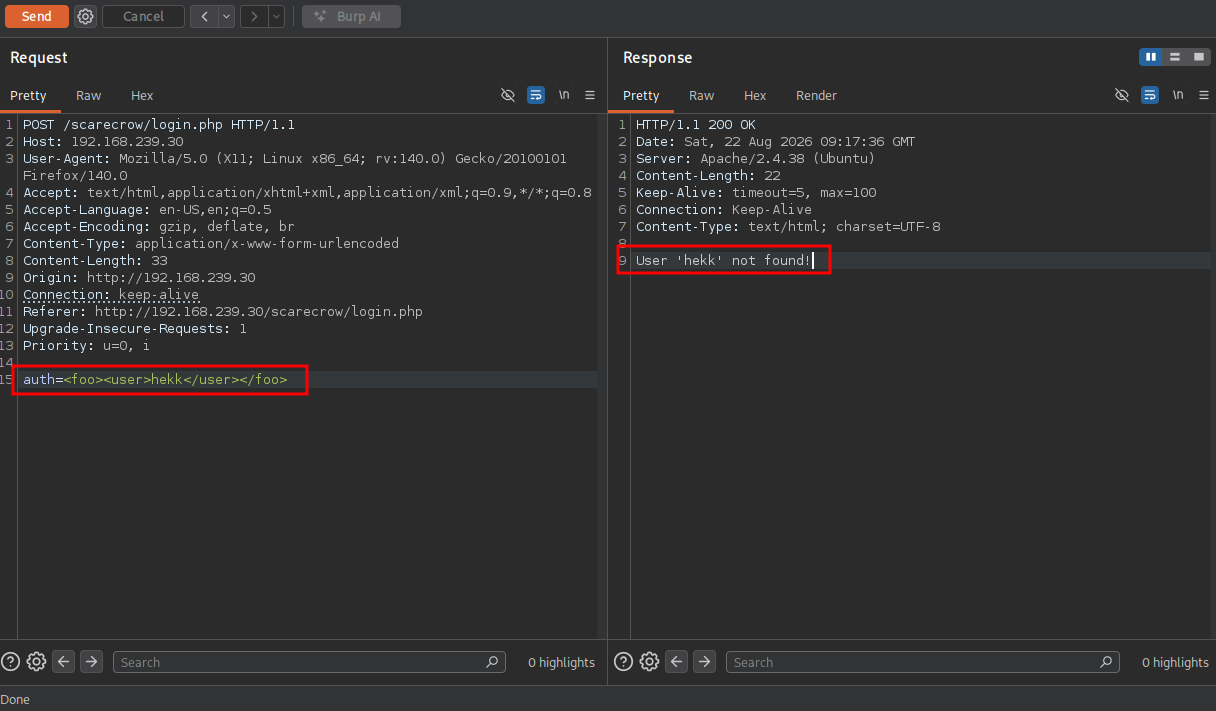Click magnifier icon in Response search box
This screenshot has height=711, width=1216.
(x=1106, y=662)
